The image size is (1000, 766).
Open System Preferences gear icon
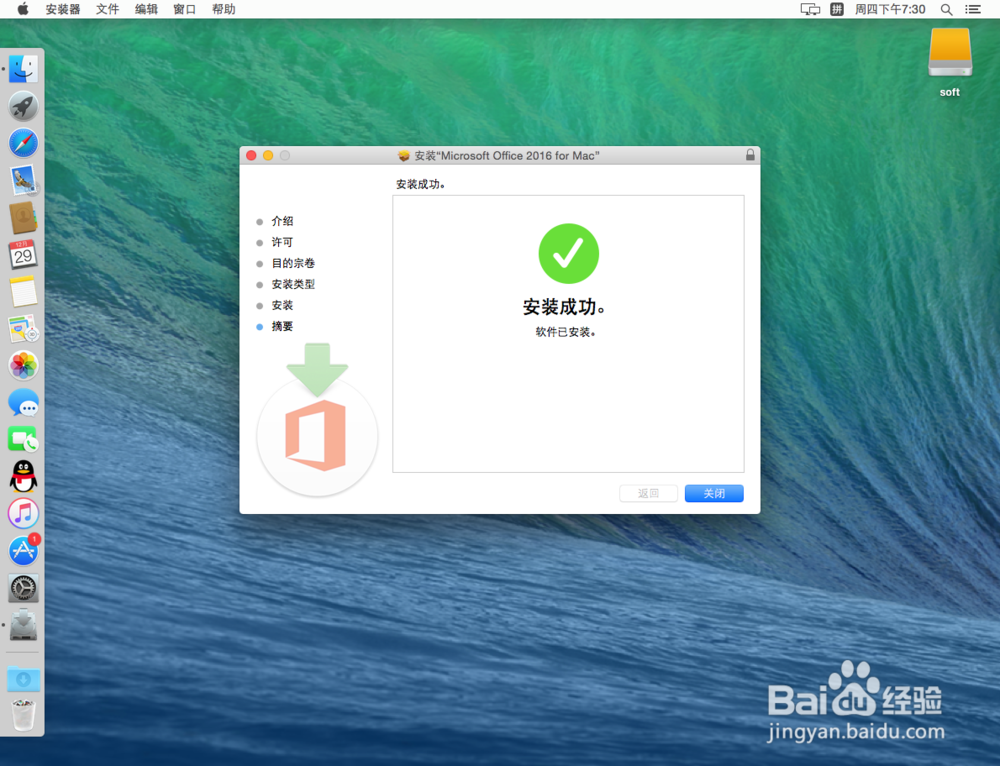(x=24, y=588)
